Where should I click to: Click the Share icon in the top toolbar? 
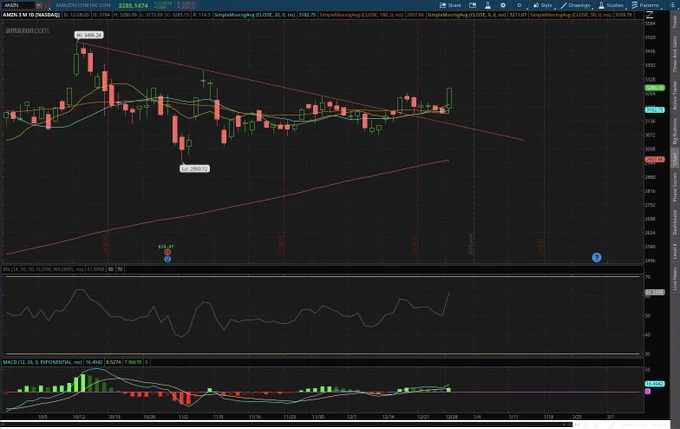tap(450, 5)
